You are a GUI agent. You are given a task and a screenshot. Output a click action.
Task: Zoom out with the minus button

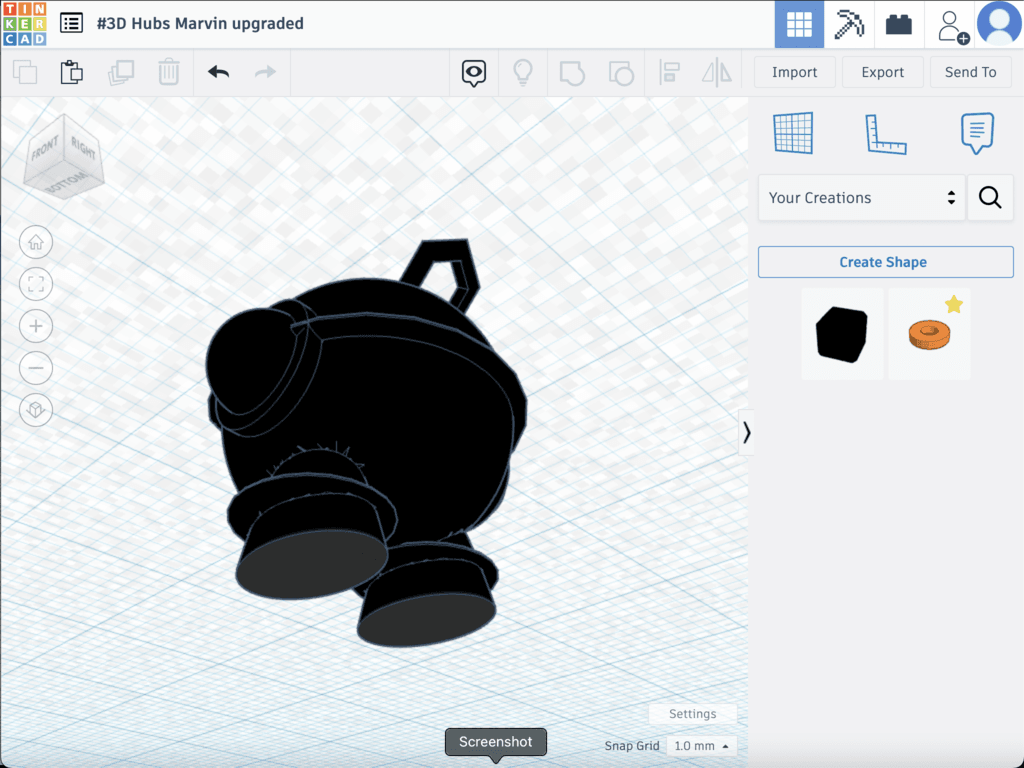coord(36,368)
